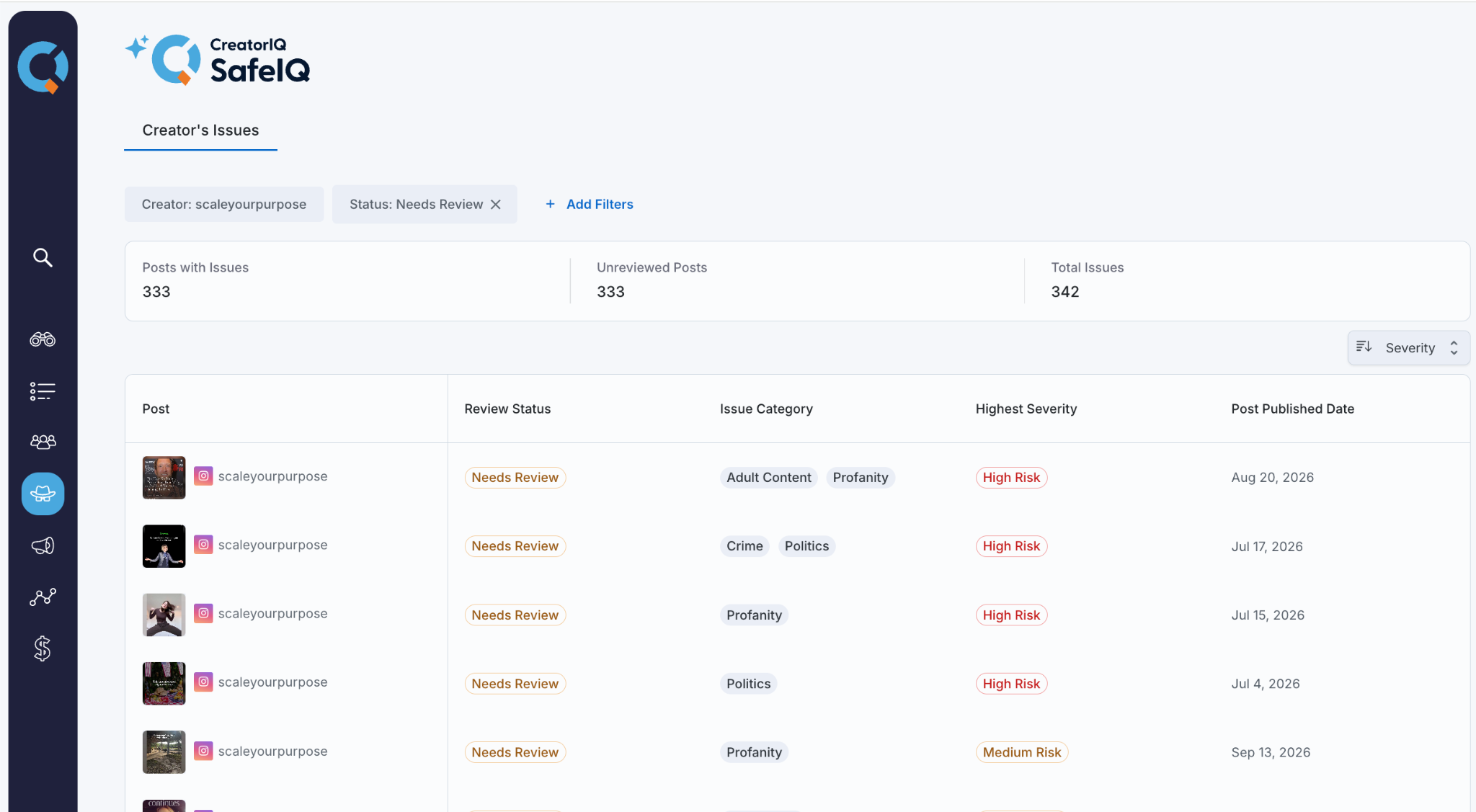Click the Instagram icon in the Aug 20 row
The width and height of the screenshot is (1476, 812).
203,476
